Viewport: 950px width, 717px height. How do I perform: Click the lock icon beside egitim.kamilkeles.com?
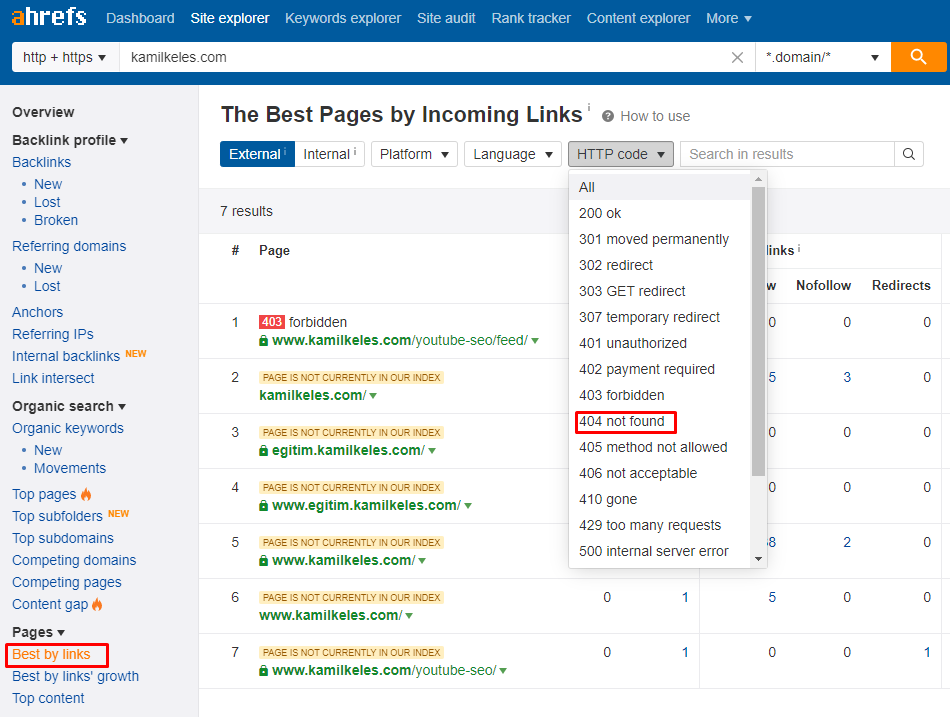click(264, 451)
